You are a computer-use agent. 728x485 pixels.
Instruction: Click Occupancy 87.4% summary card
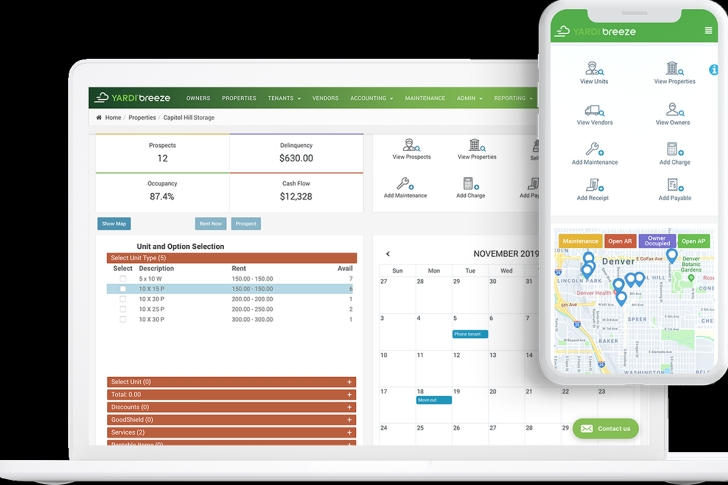click(162, 192)
